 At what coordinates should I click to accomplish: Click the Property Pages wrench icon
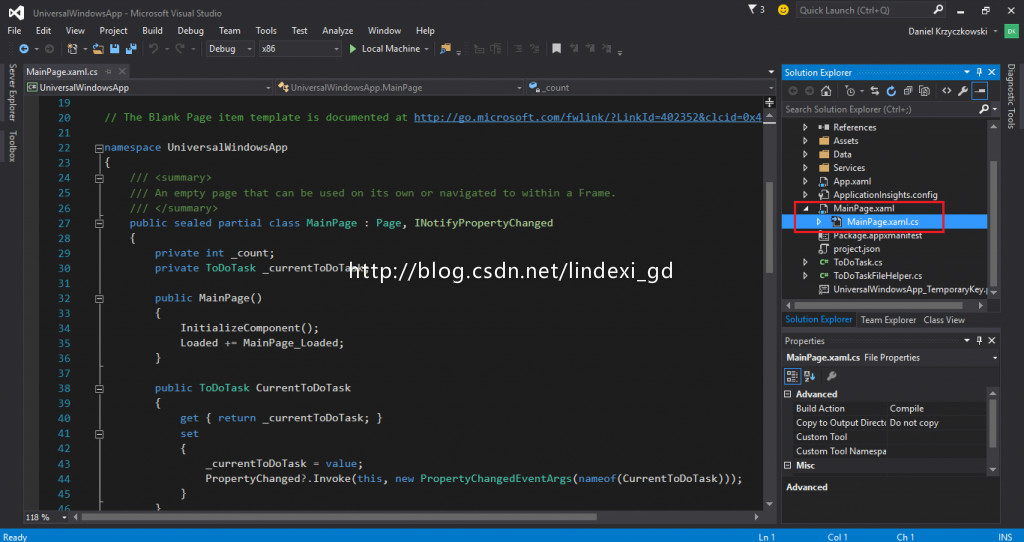coord(831,376)
